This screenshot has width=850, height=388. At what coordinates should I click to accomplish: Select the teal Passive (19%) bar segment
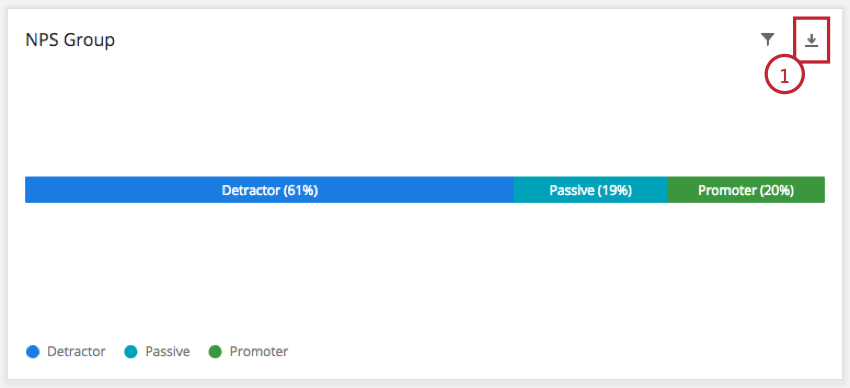(590, 190)
